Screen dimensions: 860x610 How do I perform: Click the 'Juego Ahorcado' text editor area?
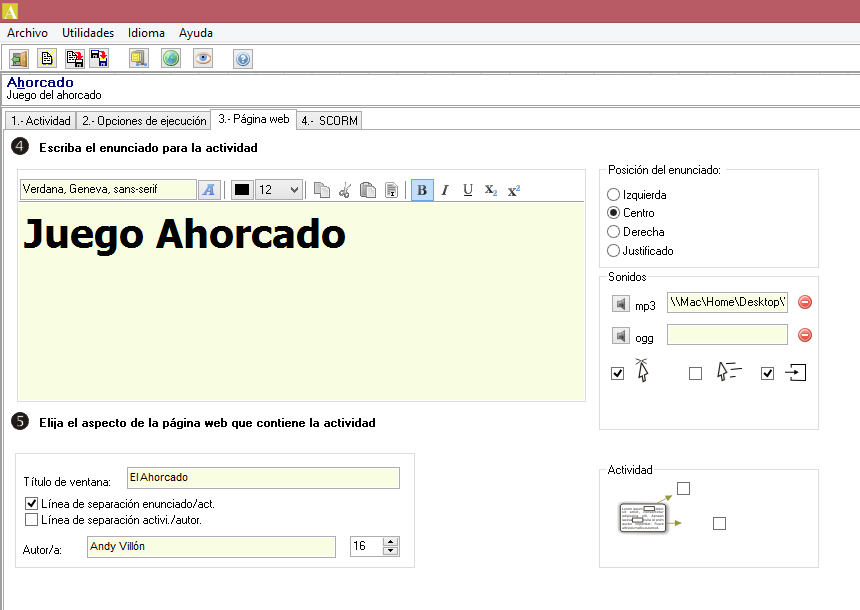coord(301,302)
